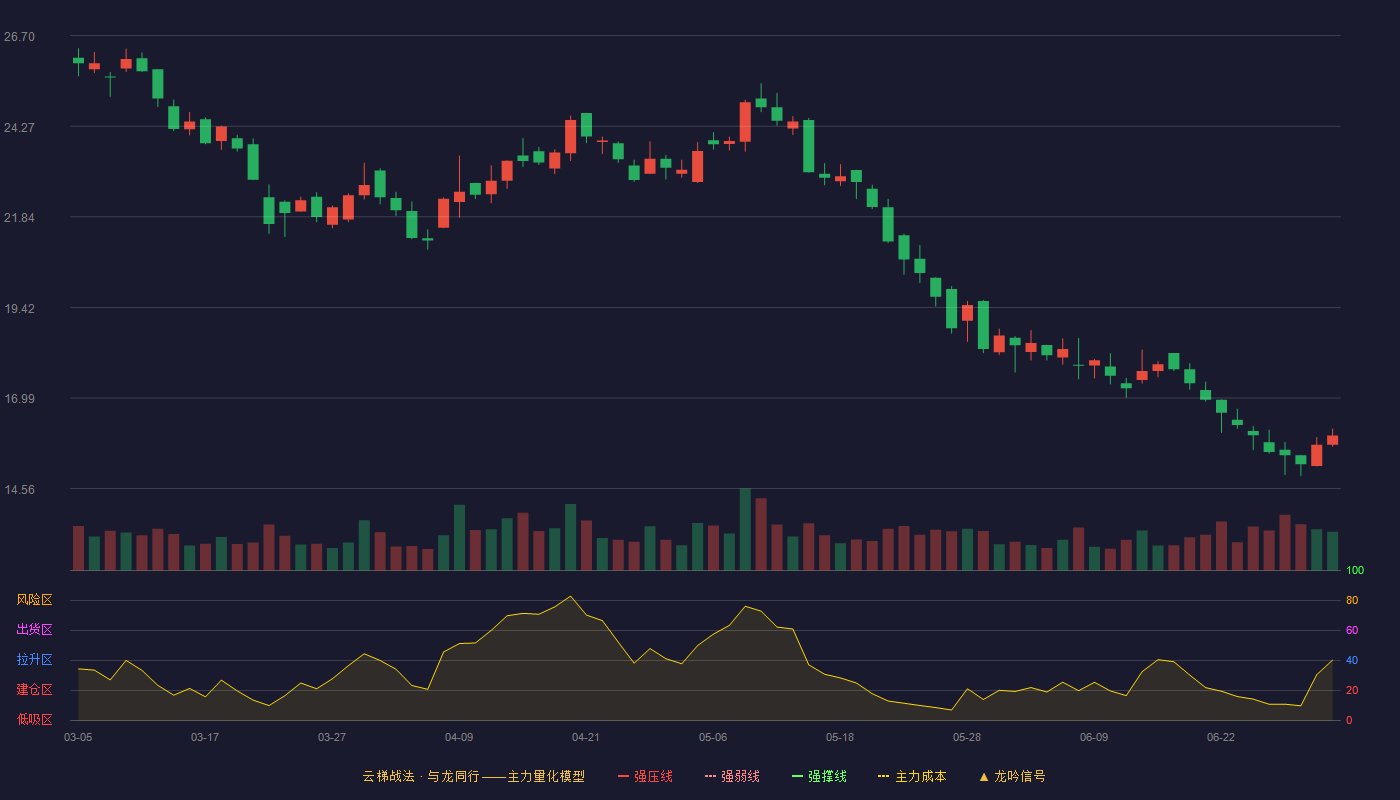Click the 21.84 price axis label

click(19, 218)
